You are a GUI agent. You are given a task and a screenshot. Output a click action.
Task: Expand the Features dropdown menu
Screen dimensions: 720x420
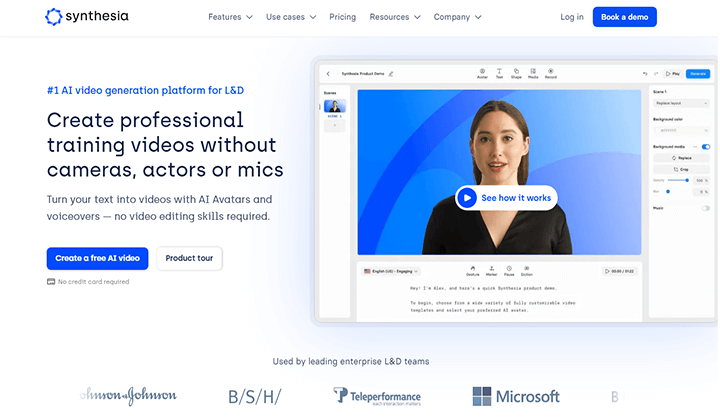click(x=230, y=17)
